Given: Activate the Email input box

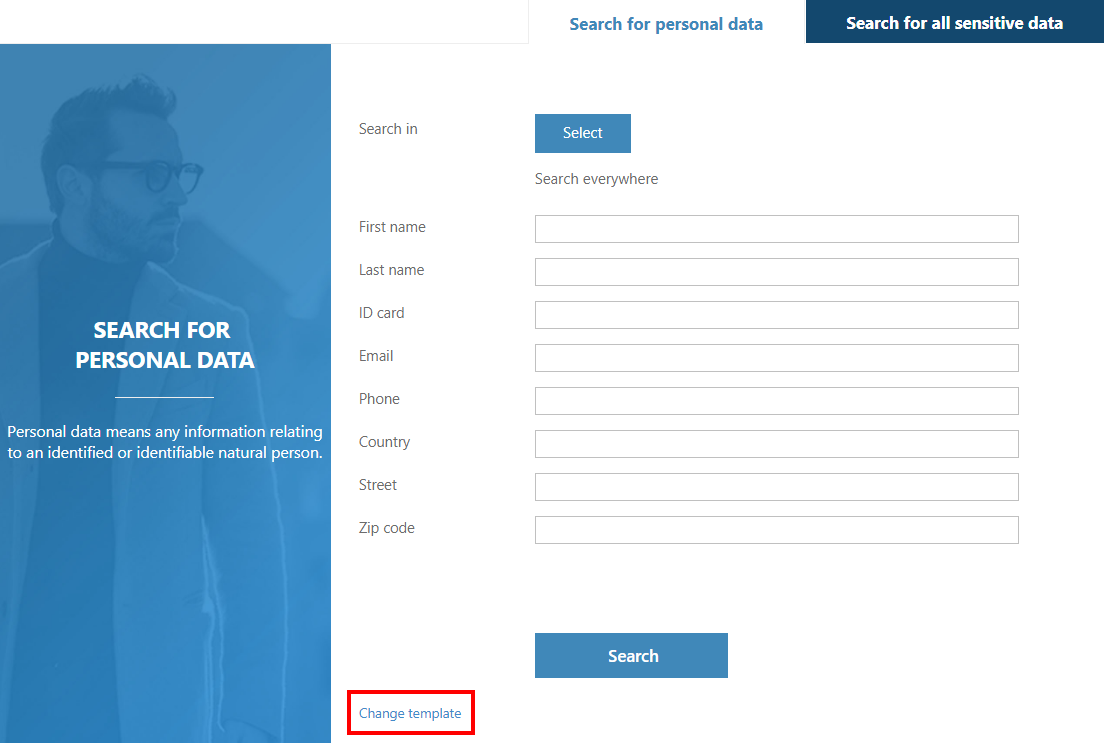Looking at the screenshot, I should [x=776, y=358].
